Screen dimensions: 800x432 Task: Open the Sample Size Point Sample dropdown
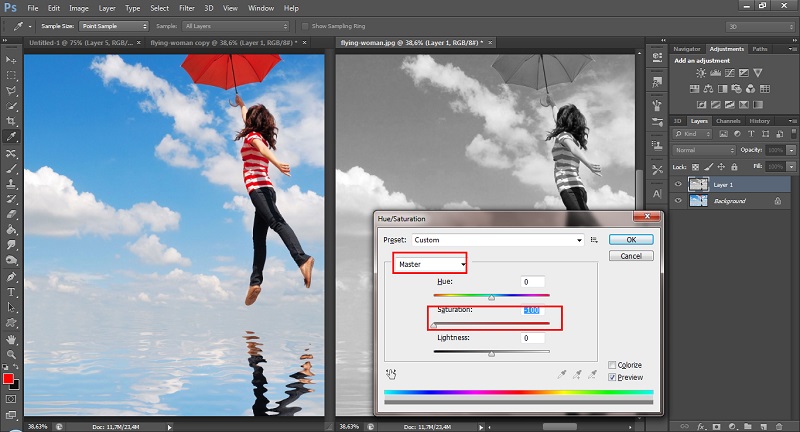click(114, 26)
